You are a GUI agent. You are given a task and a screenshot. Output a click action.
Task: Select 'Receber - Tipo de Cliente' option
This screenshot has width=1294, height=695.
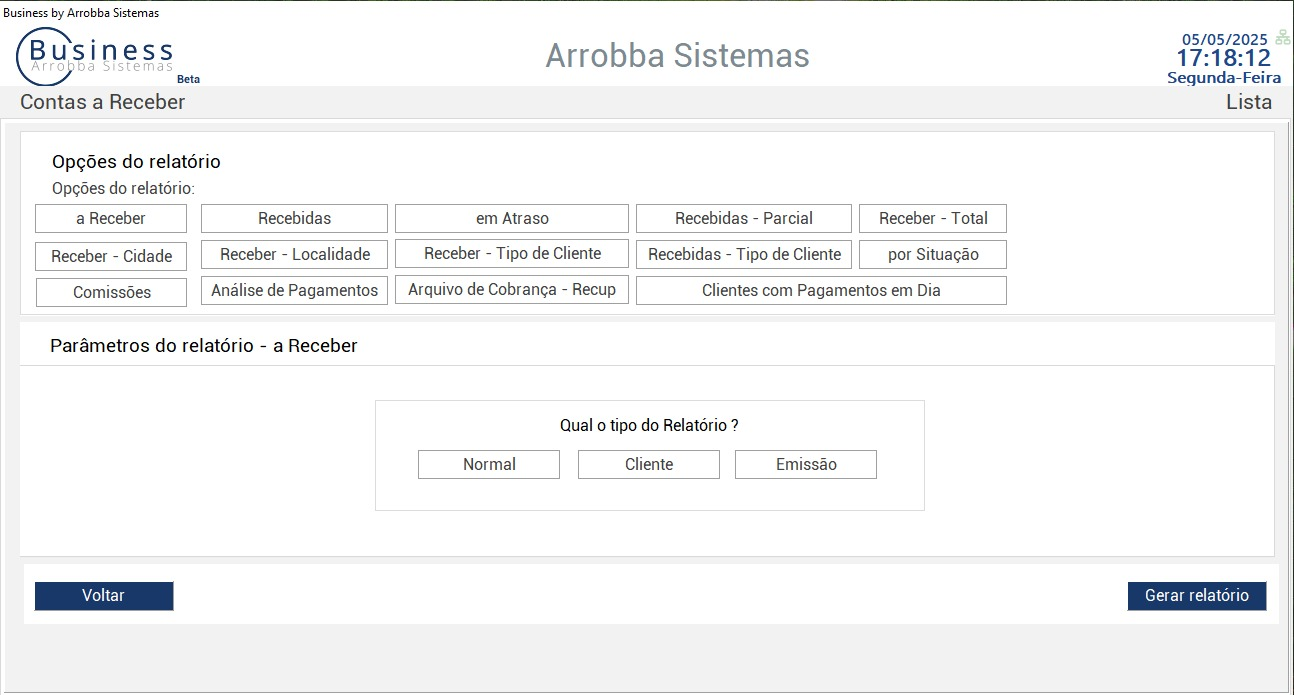512,254
